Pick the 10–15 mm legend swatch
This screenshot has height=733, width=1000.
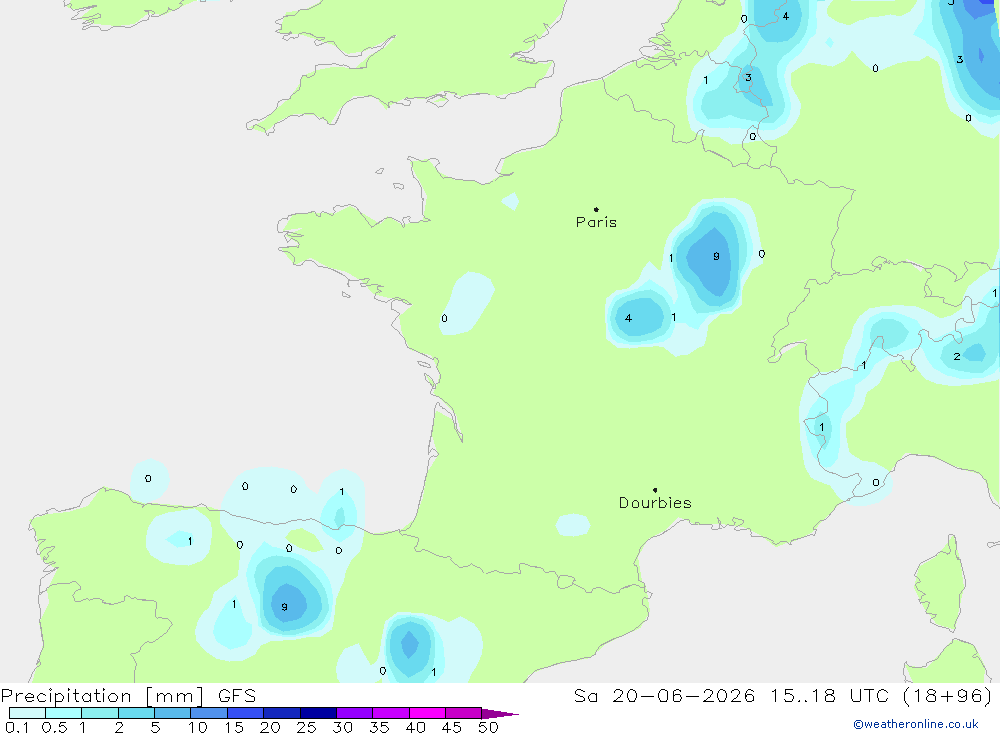pos(209,713)
